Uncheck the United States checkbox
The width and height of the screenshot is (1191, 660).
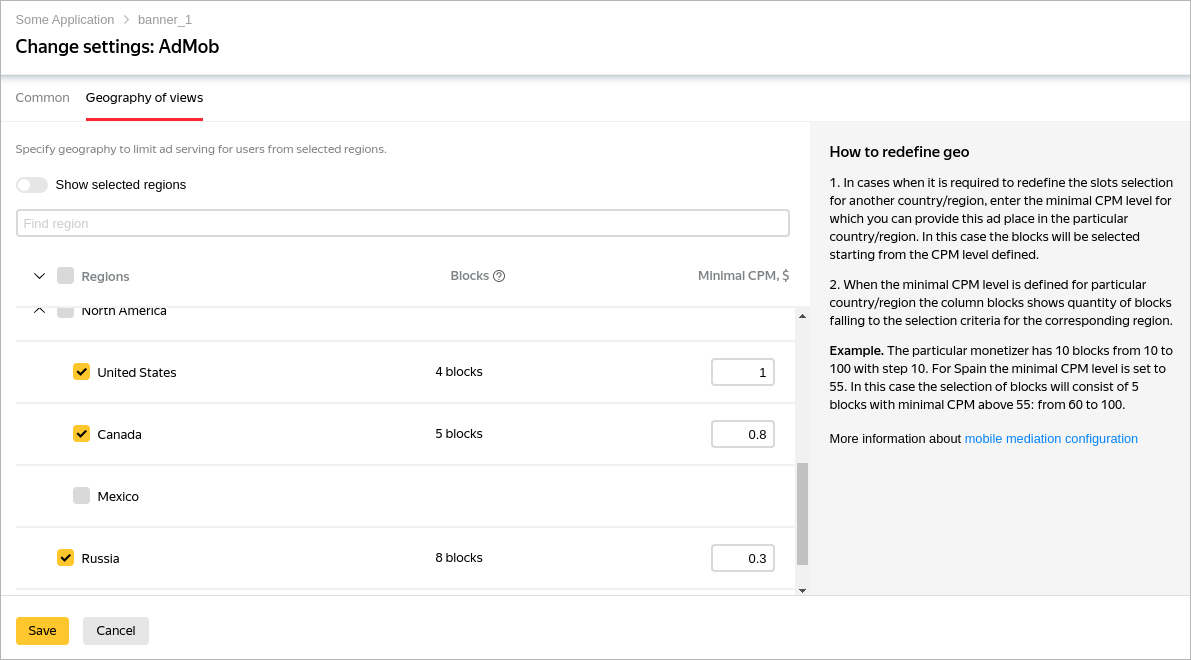82,372
